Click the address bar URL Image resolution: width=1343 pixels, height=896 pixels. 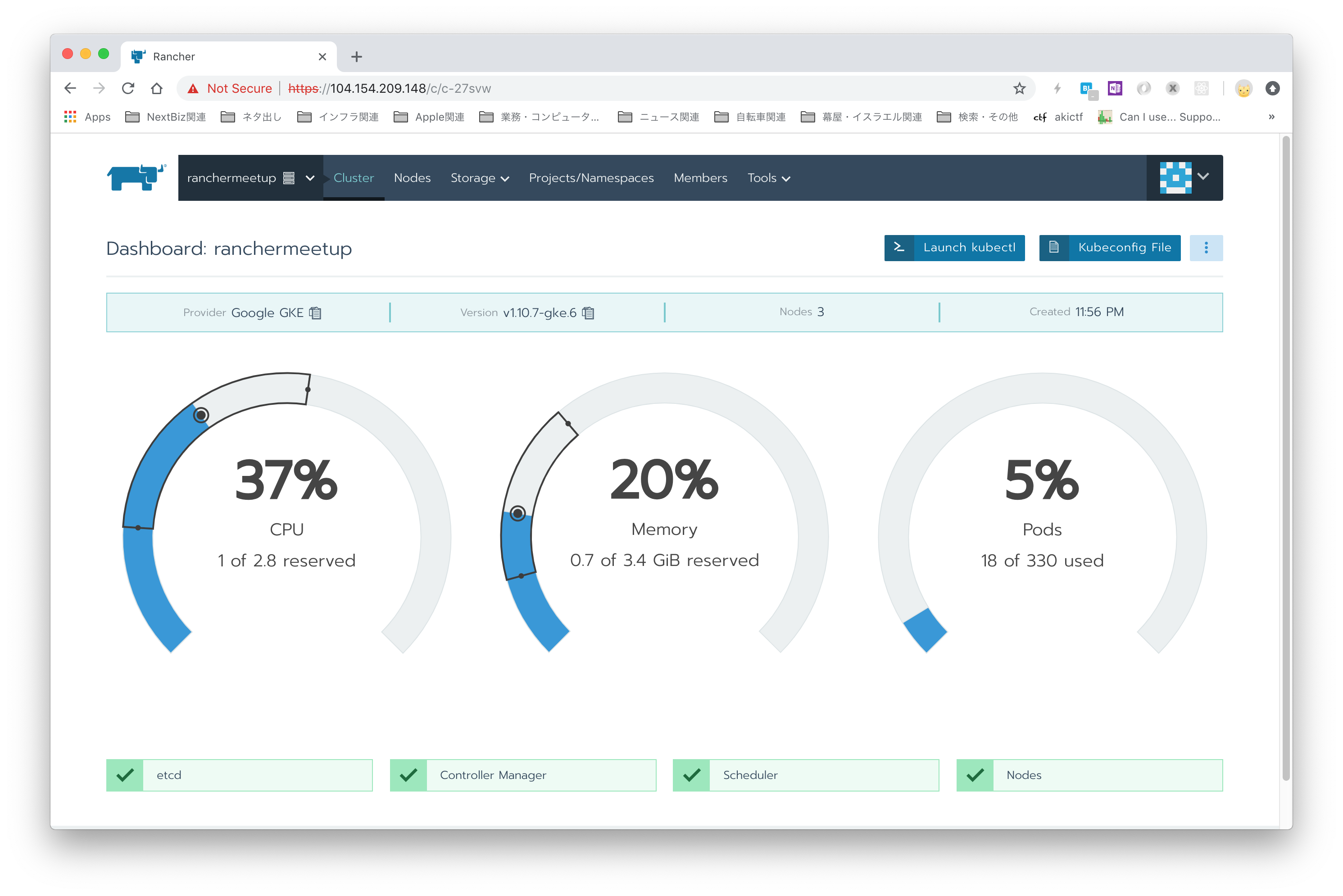390,89
